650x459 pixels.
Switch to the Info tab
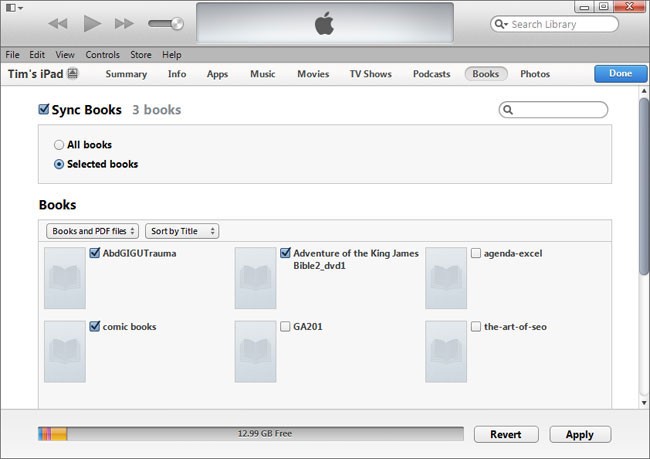177,74
